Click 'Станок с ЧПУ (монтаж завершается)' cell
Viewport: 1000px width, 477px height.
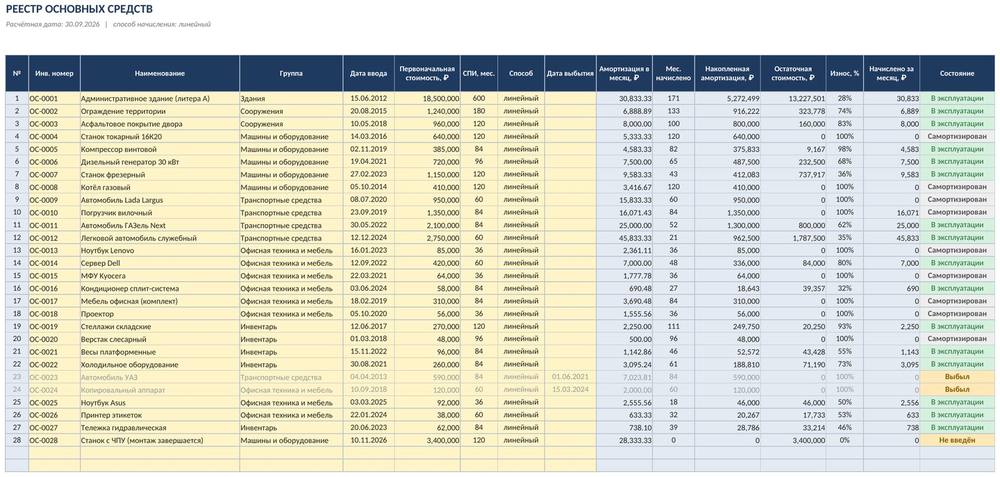click(159, 441)
